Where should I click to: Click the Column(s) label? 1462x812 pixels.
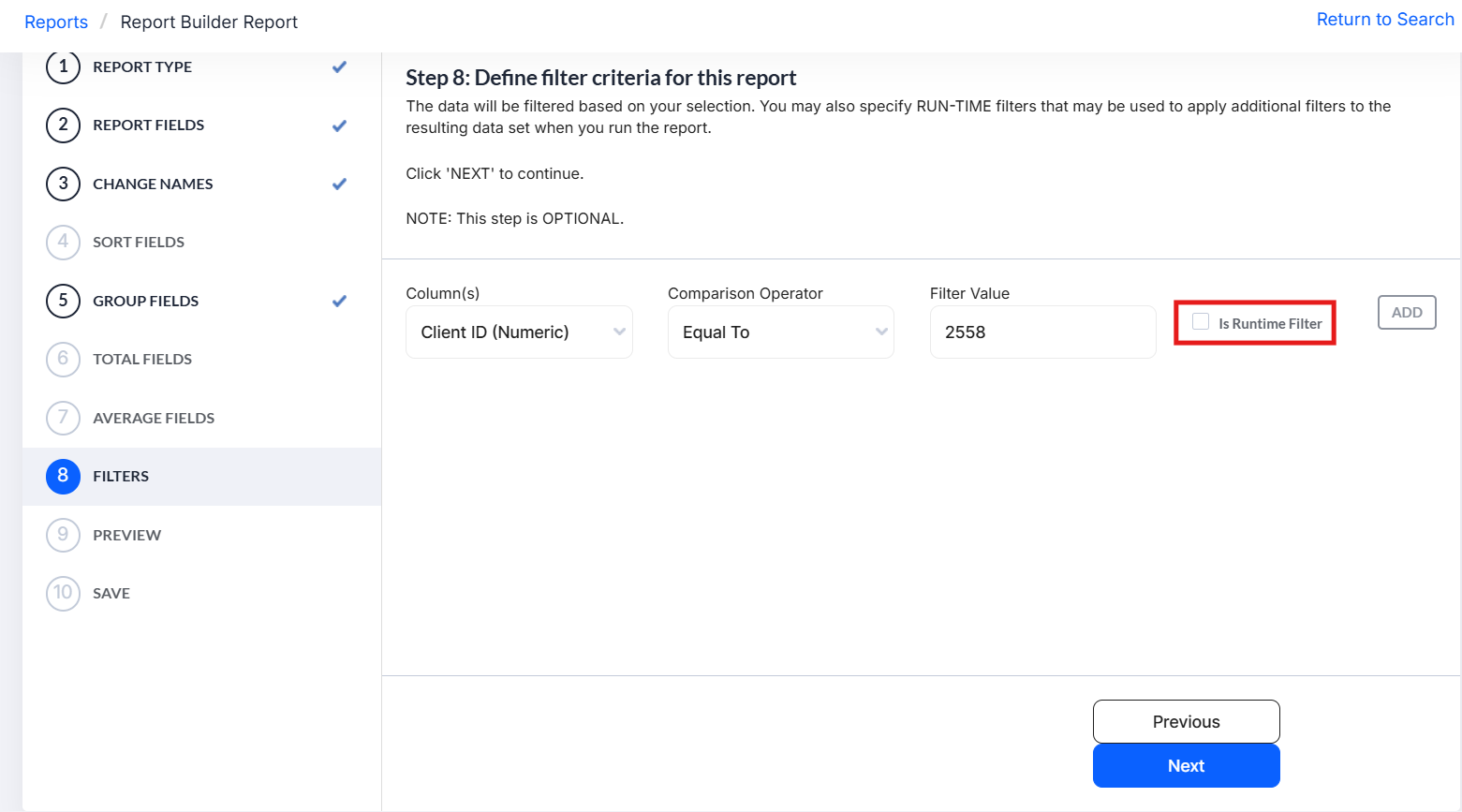(442, 293)
